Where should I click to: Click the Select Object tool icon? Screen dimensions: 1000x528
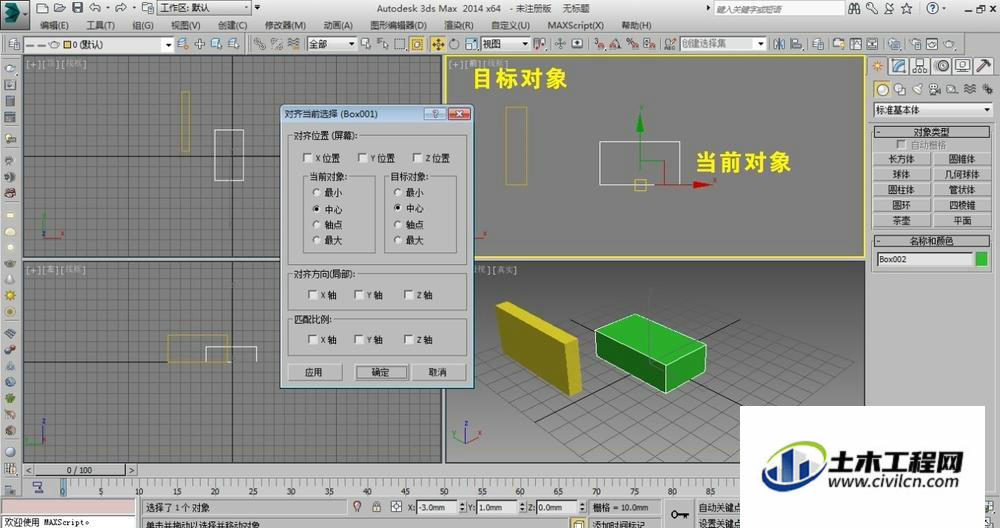click(x=365, y=44)
